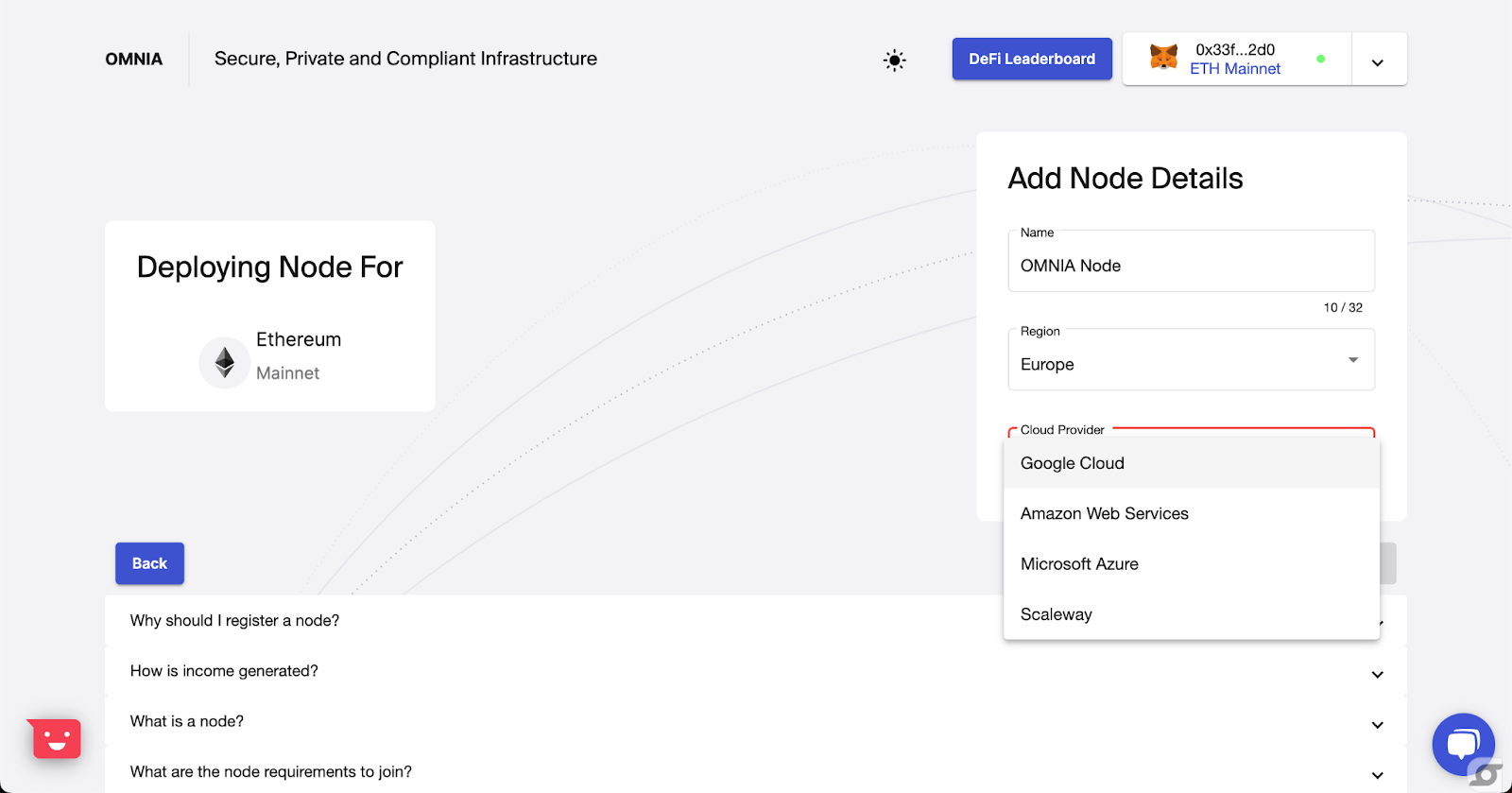Viewport: 1512px width, 793px height.
Task: Open the Region dropdown showing Europe
Action: 1191,360
